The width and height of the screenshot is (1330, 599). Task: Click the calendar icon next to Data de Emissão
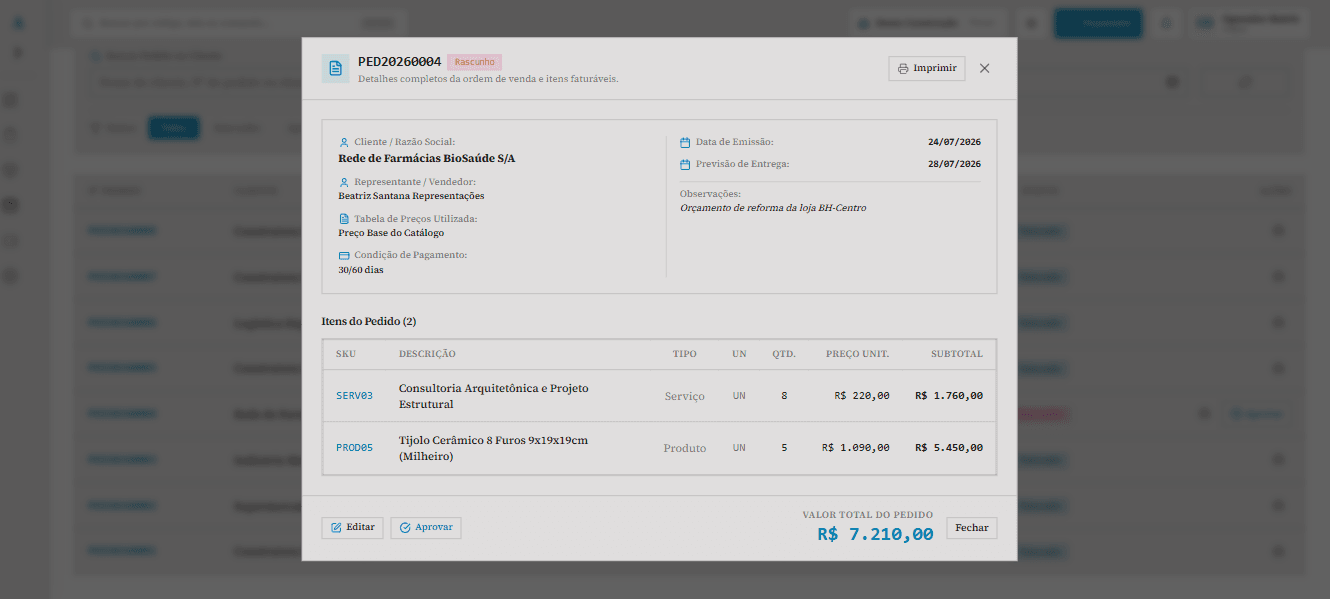tap(685, 142)
